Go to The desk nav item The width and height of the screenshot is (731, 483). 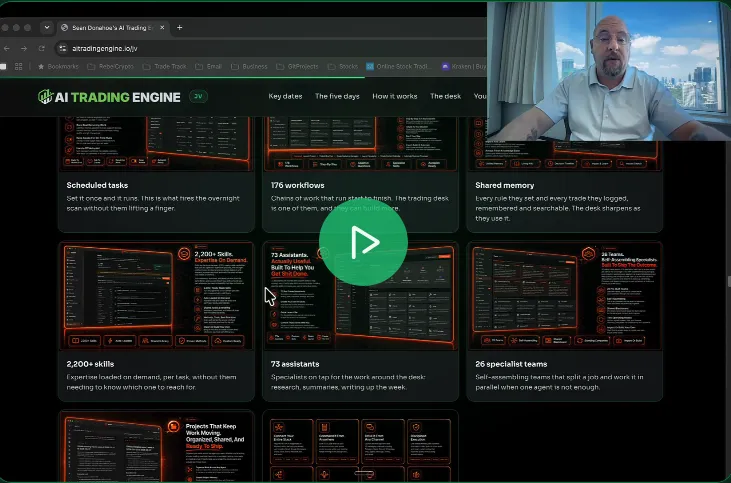tap(445, 96)
